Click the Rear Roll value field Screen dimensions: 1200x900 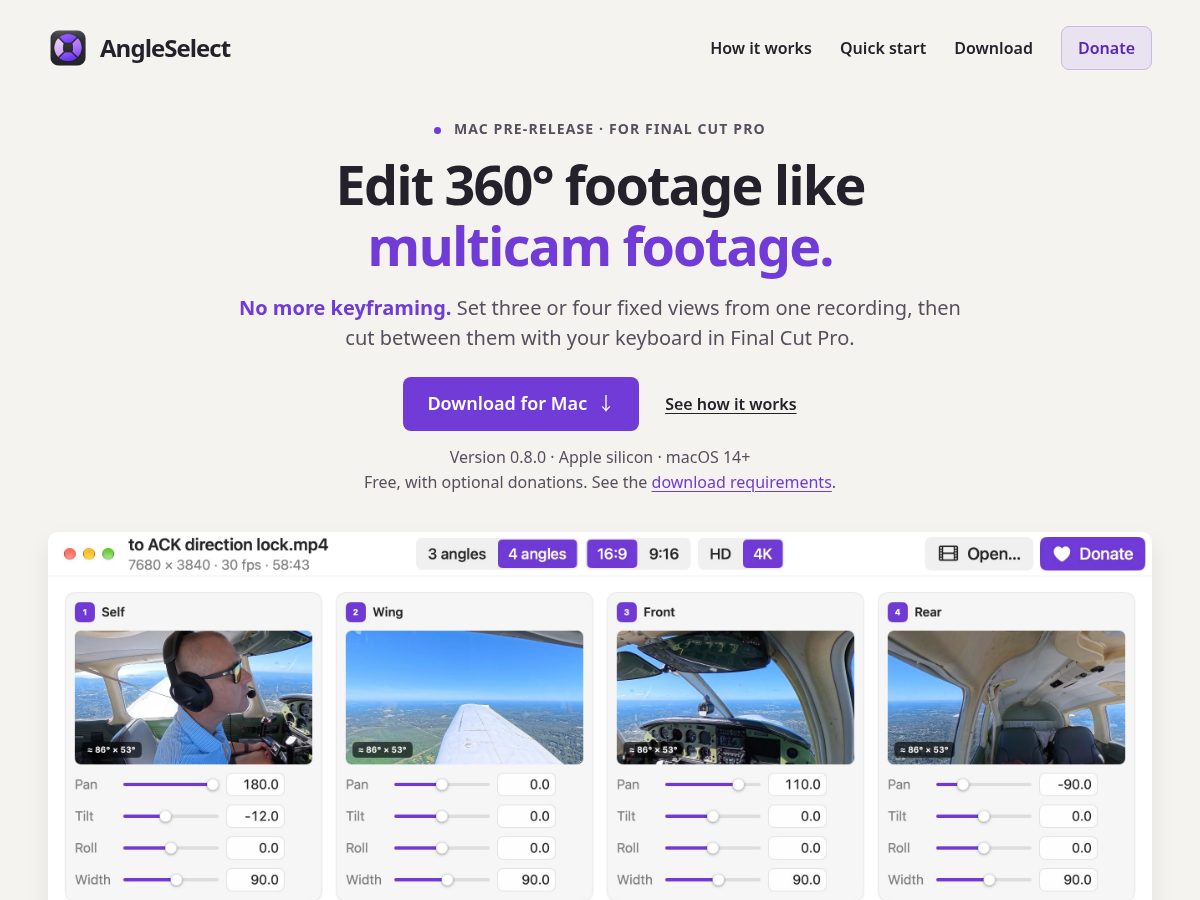pyautogui.click(x=1068, y=848)
